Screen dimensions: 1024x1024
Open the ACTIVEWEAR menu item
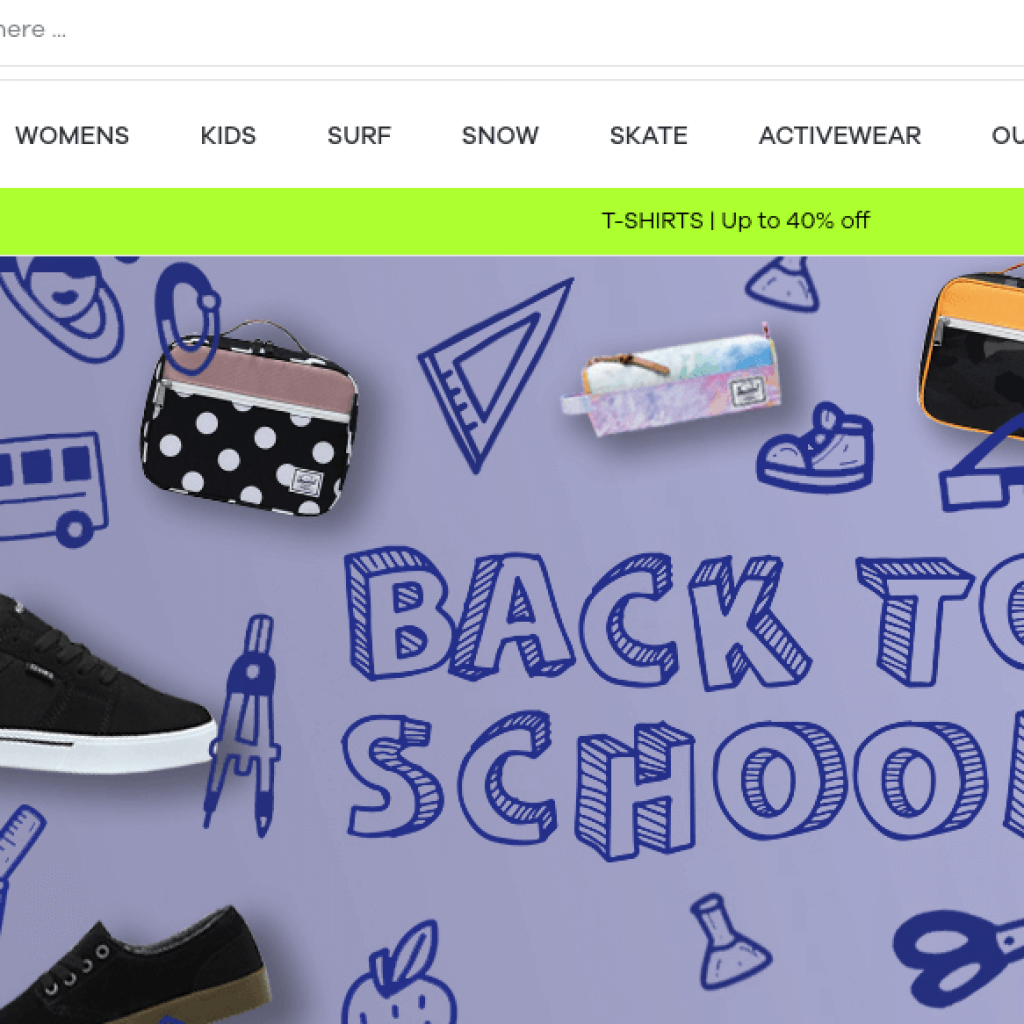[840, 136]
